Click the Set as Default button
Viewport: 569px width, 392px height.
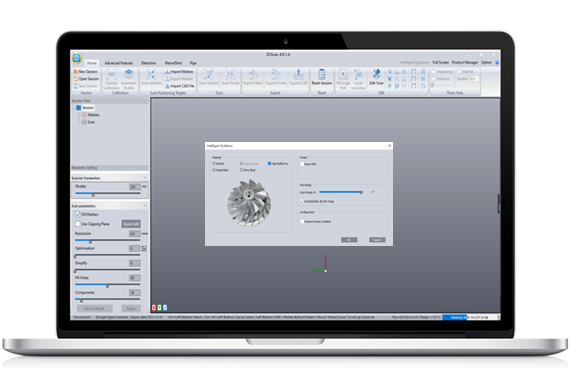tap(94, 309)
